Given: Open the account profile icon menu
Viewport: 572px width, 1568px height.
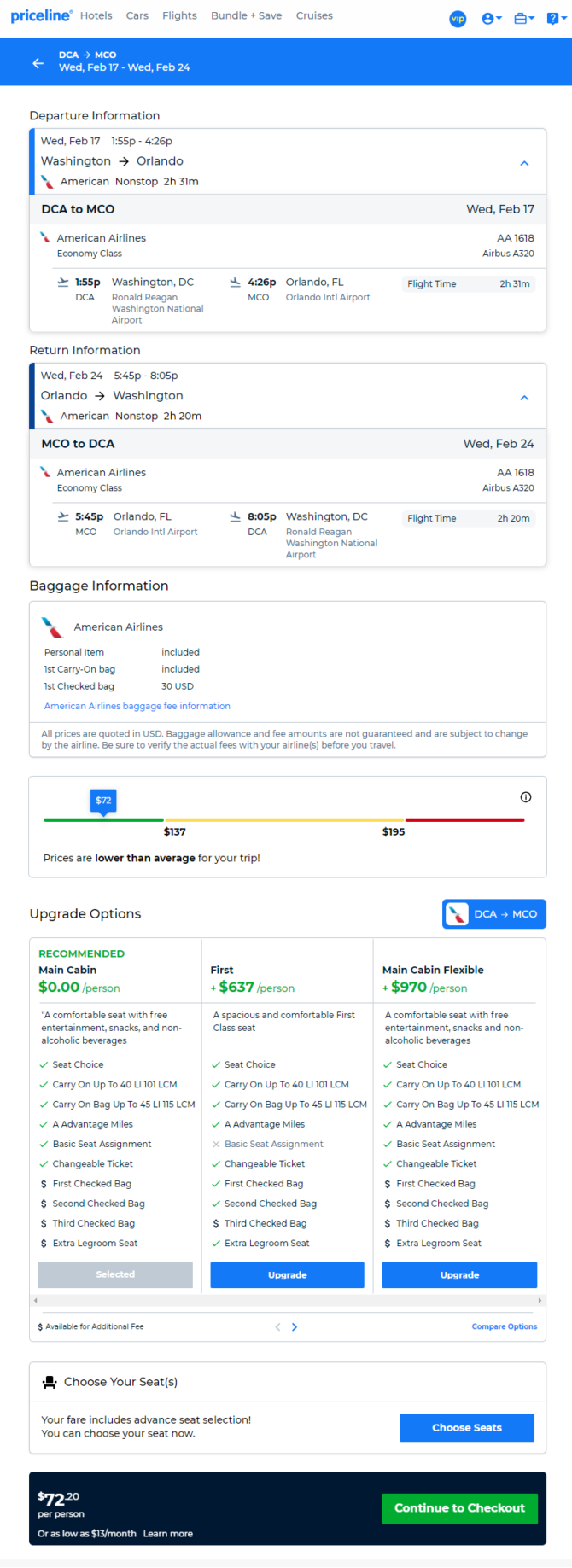Looking at the screenshot, I should 491,18.
